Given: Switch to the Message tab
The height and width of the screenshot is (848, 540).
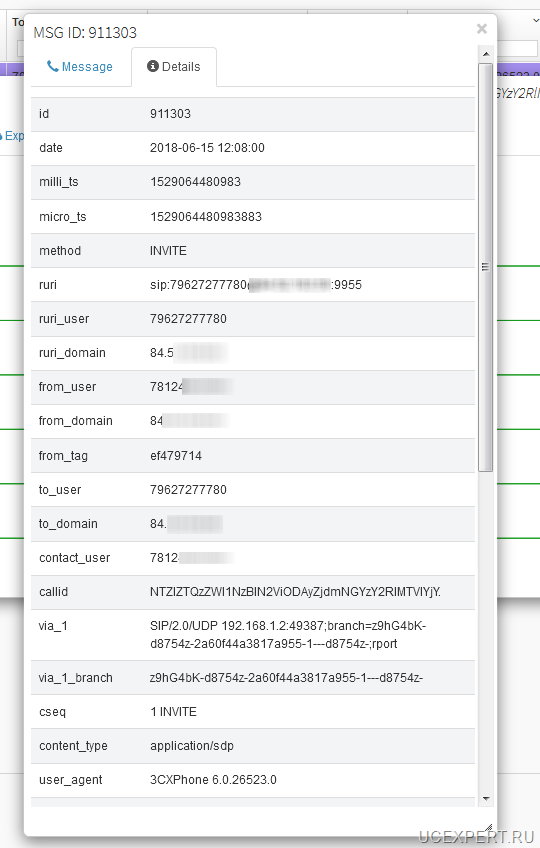Looking at the screenshot, I should pos(80,67).
